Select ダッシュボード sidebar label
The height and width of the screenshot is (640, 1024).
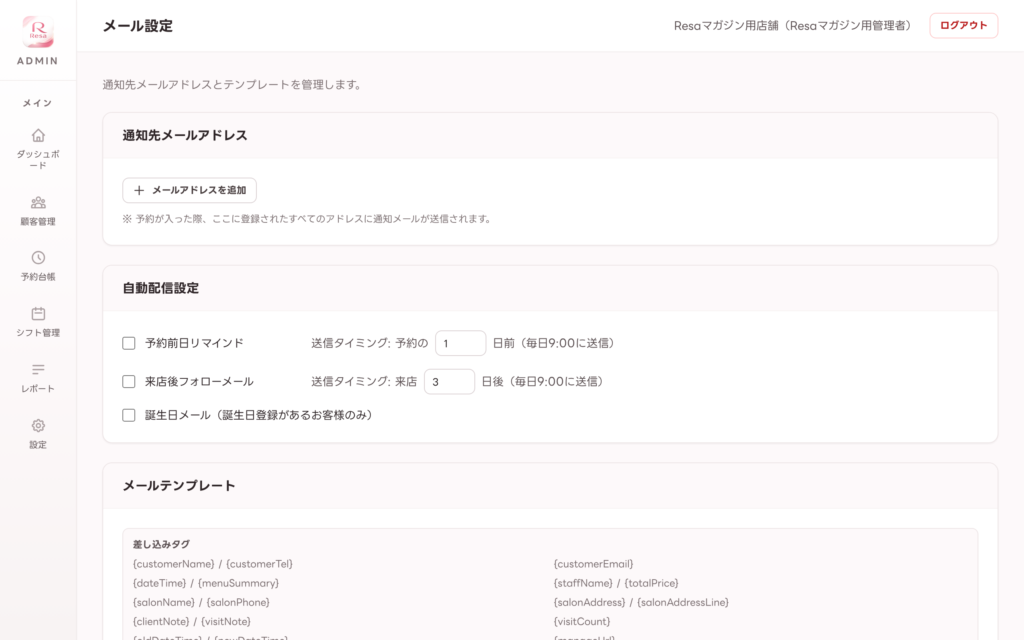coord(38,160)
